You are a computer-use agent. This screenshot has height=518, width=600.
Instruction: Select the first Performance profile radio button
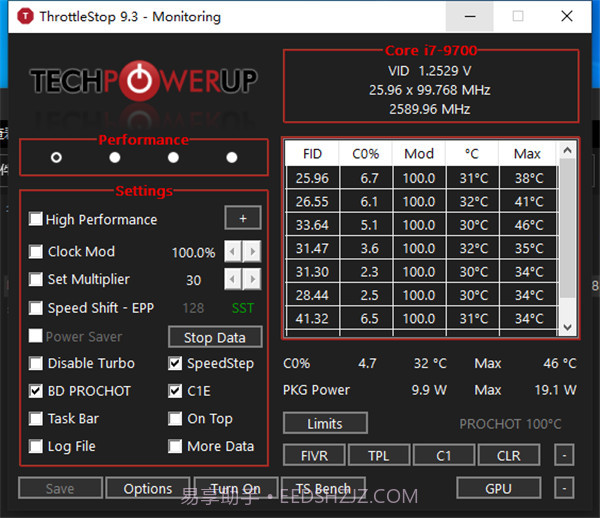pos(56,157)
